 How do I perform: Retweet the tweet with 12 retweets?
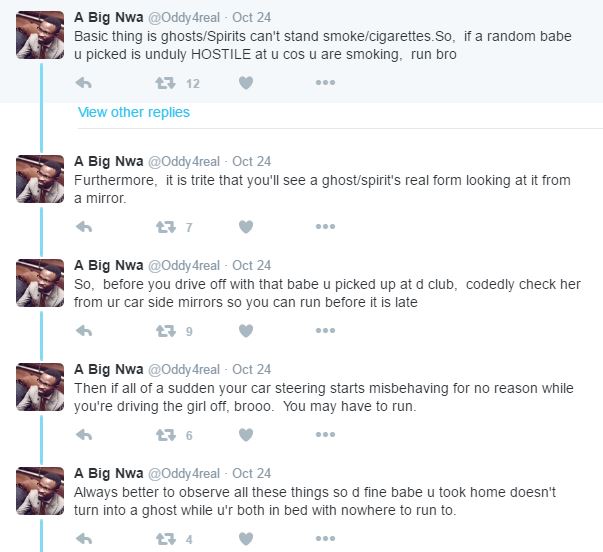point(166,83)
